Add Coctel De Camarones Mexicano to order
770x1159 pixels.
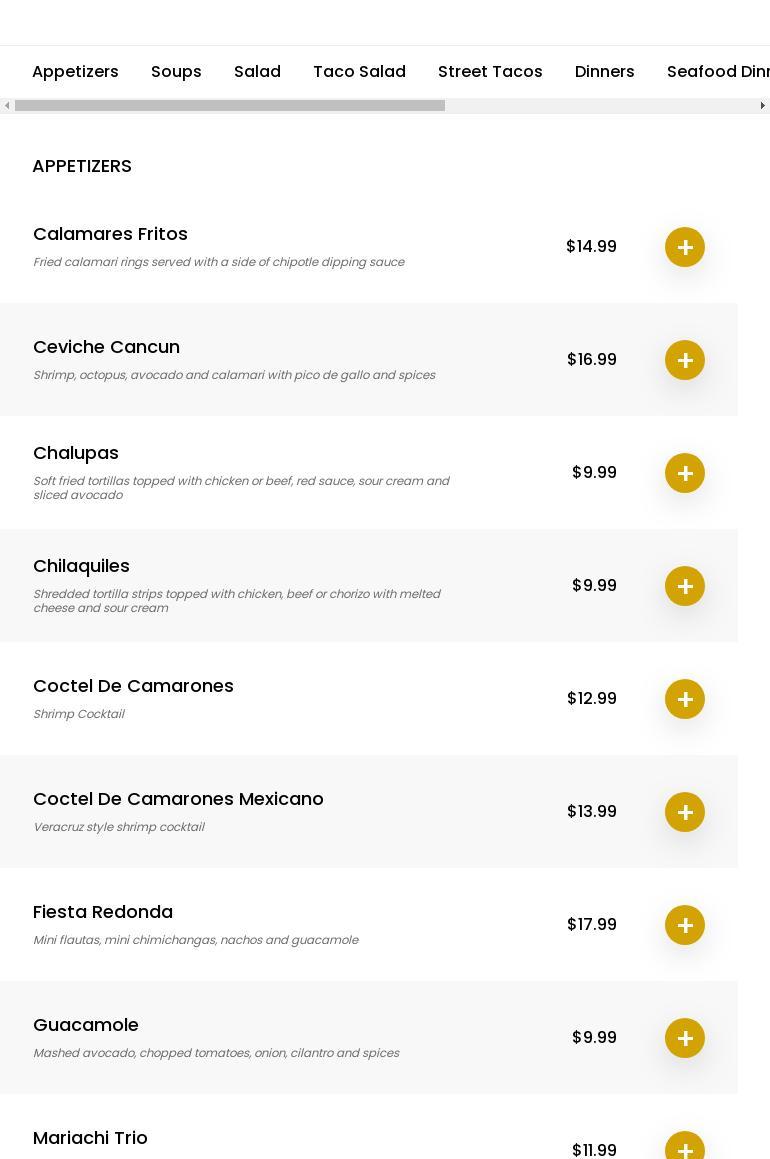pos(685,812)
